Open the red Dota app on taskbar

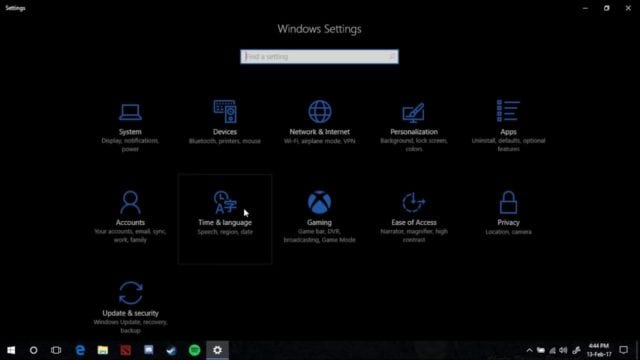(x=126, y=350)
